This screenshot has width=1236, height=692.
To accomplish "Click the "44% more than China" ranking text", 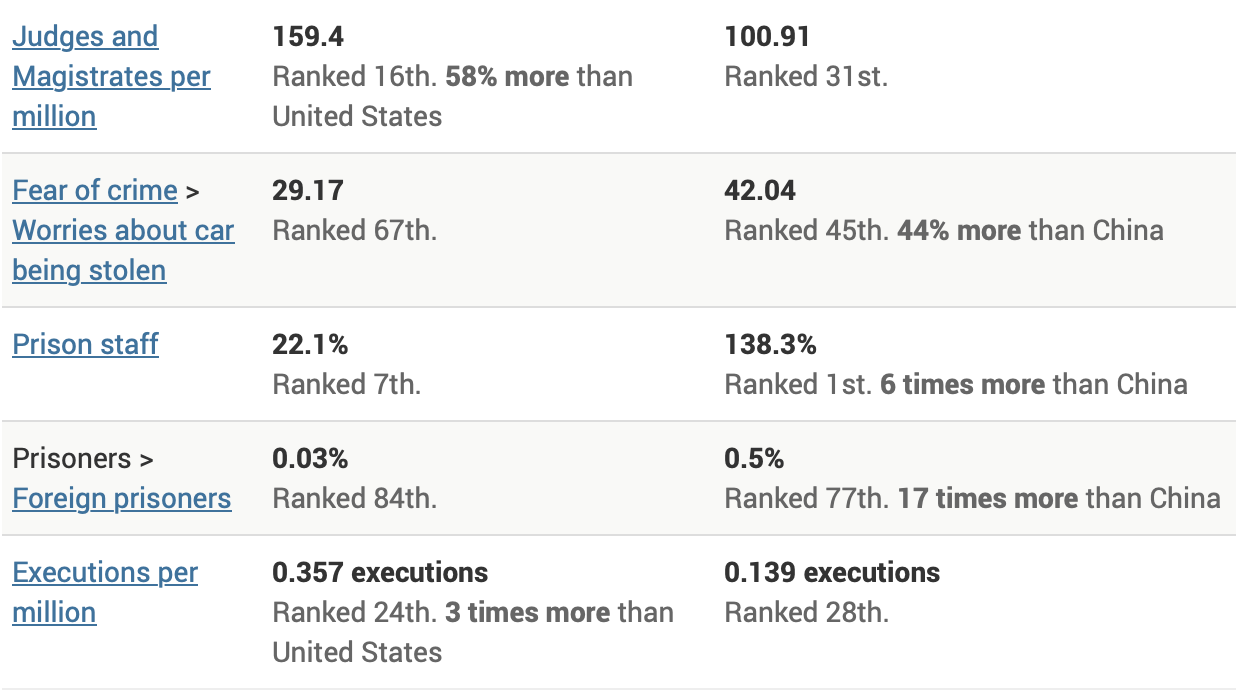I will 1030,231.
